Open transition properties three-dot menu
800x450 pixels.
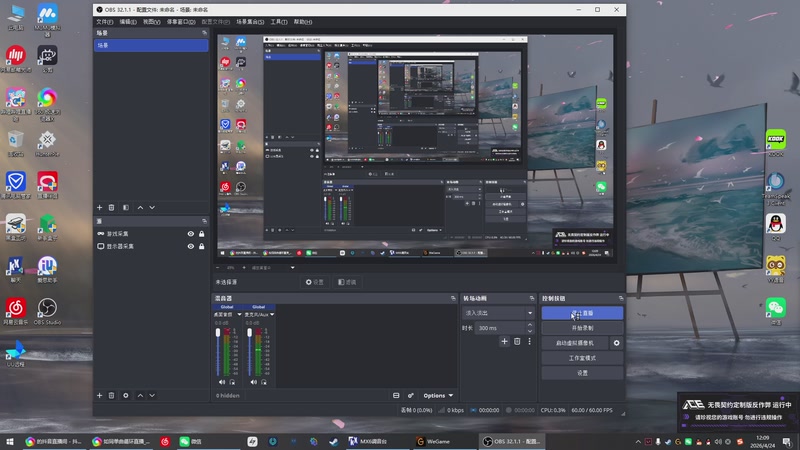[530, 341]
